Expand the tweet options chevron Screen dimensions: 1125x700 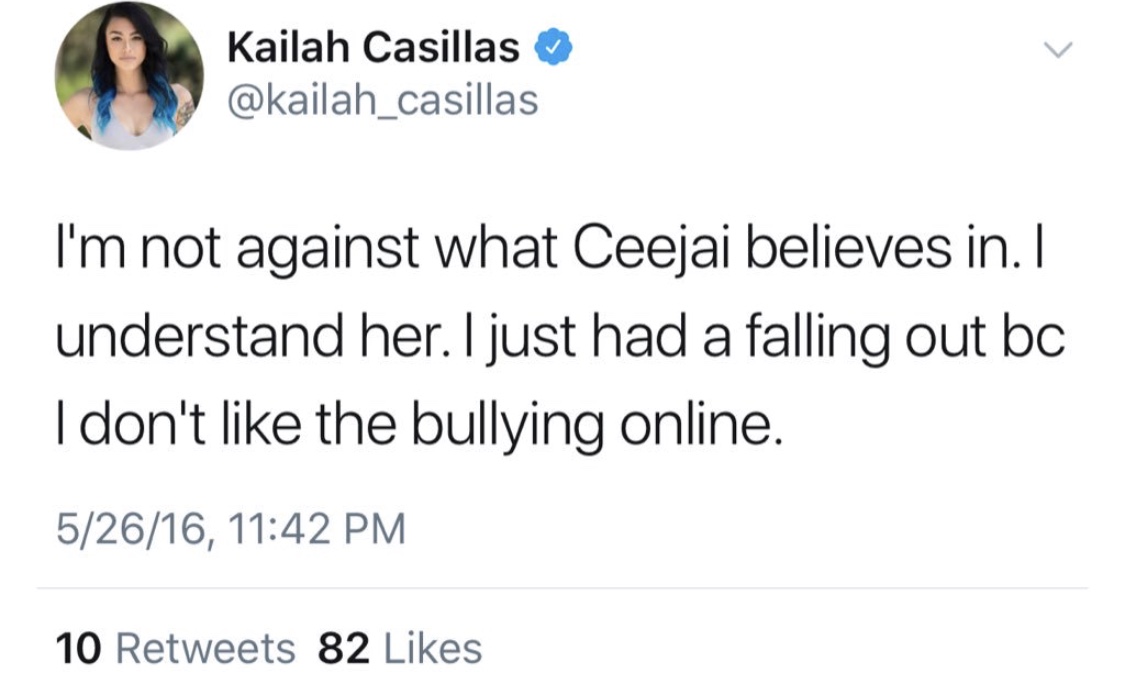1058,49
